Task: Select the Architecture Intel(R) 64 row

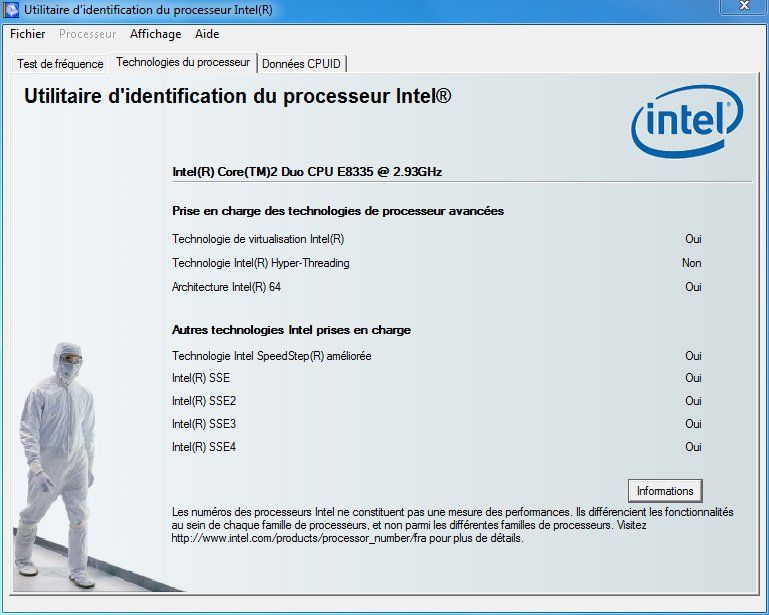Action: [436, 287]
